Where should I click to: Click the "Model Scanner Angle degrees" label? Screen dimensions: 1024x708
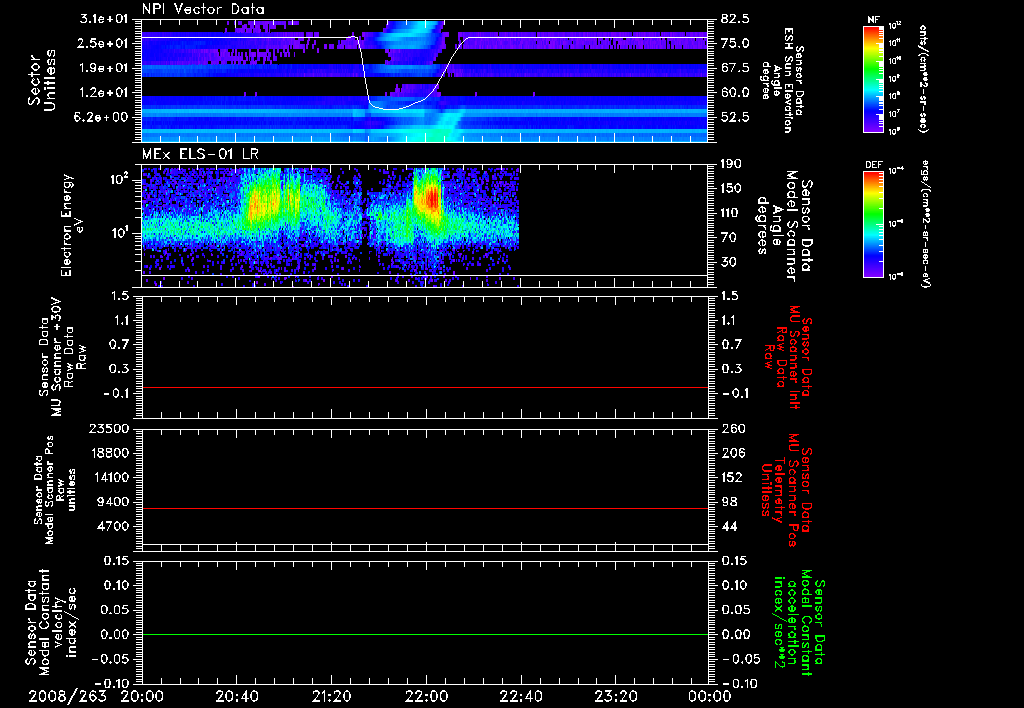coord(786,226)
